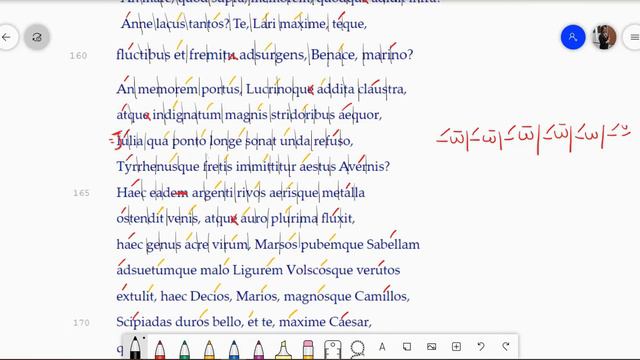The image size is (640, 360).
Task: Click the word "Camillos"
Action: [382, 296]
